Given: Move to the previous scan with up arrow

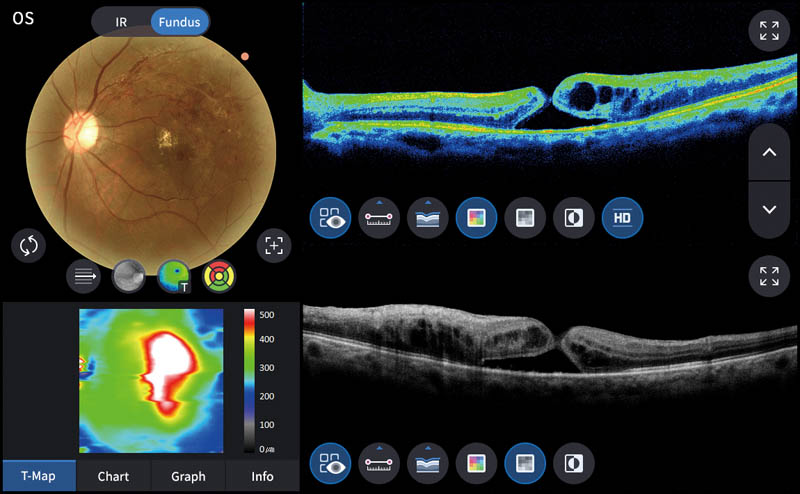Looking at the screenshot, I should 769,153.
